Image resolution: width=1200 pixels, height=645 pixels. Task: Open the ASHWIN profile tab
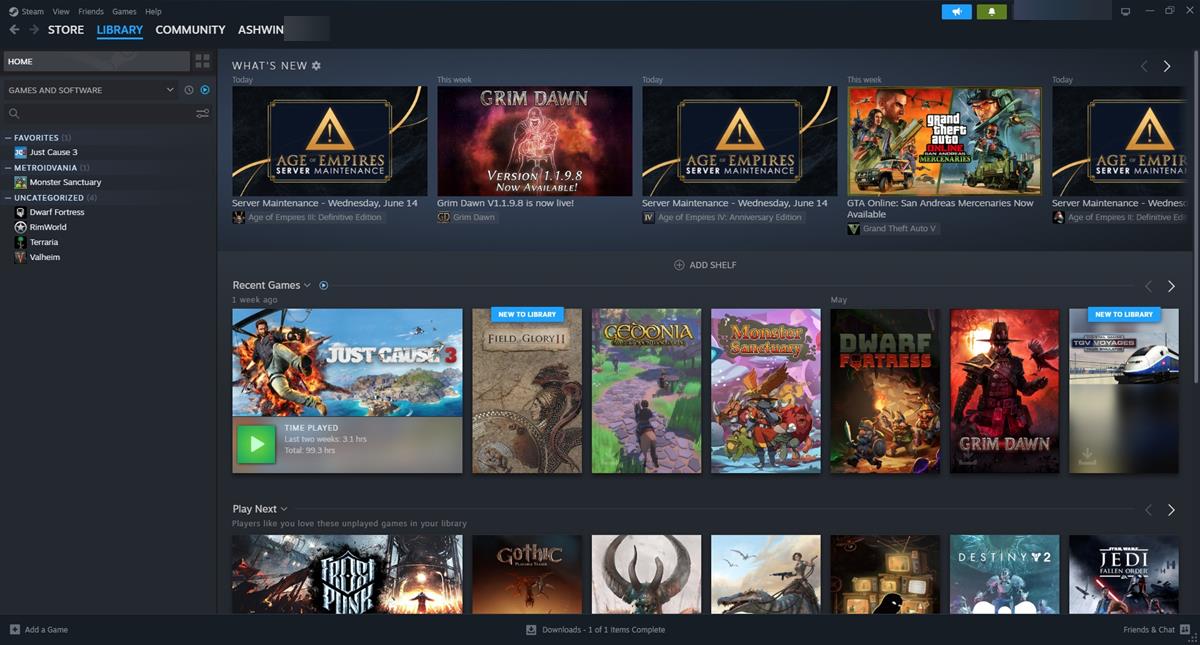pos(261,30)
